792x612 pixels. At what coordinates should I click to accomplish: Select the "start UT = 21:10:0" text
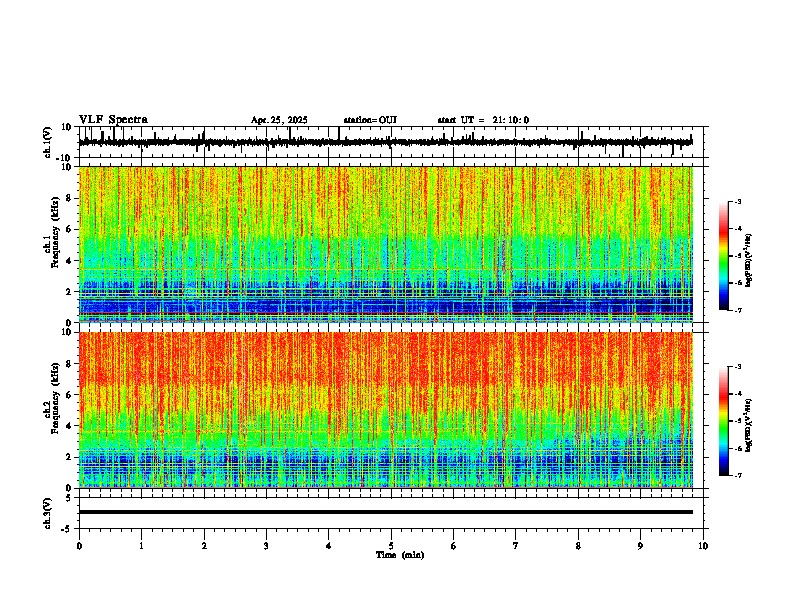[483, 120]
